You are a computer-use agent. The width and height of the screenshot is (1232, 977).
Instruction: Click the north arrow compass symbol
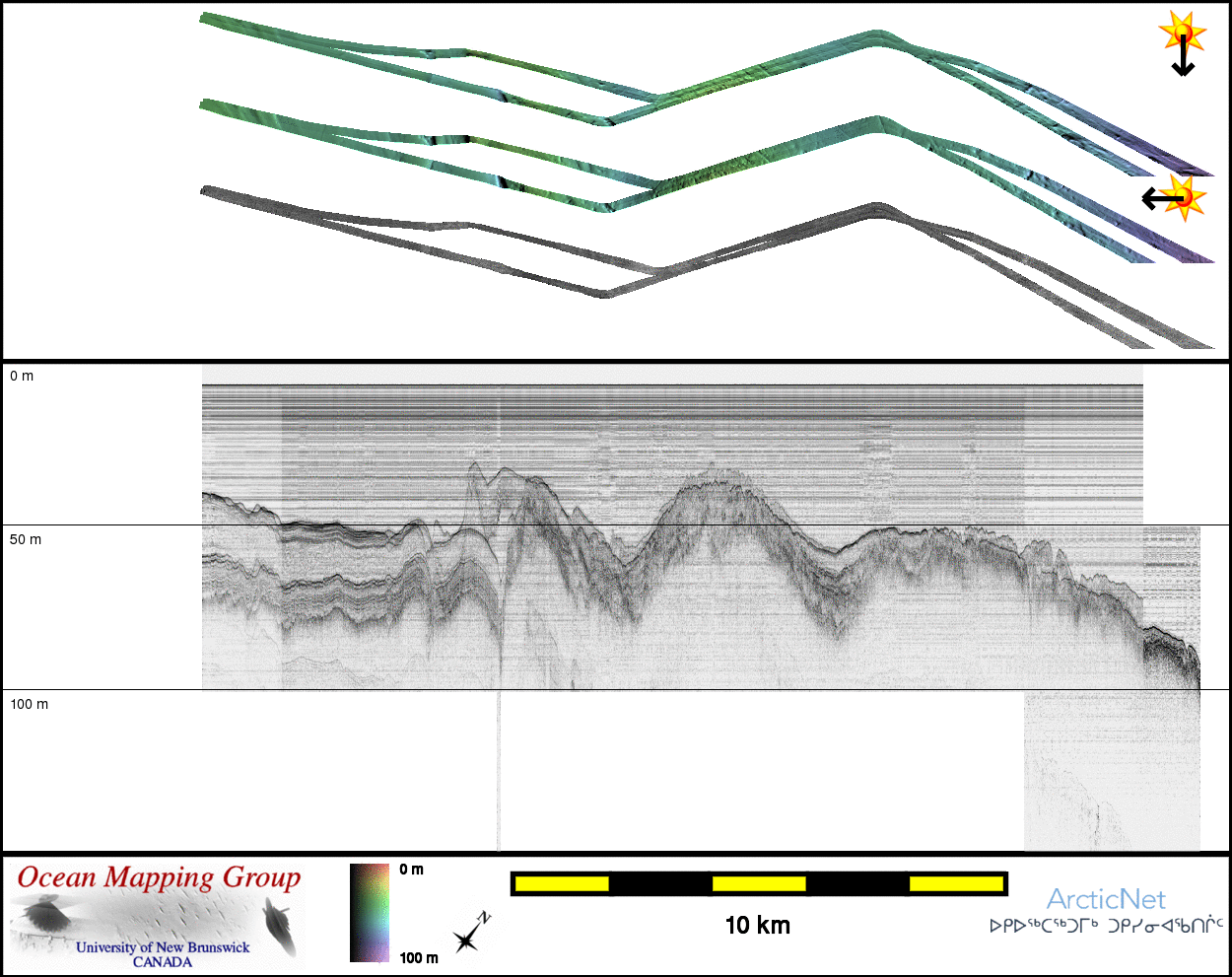coord(470,934)
